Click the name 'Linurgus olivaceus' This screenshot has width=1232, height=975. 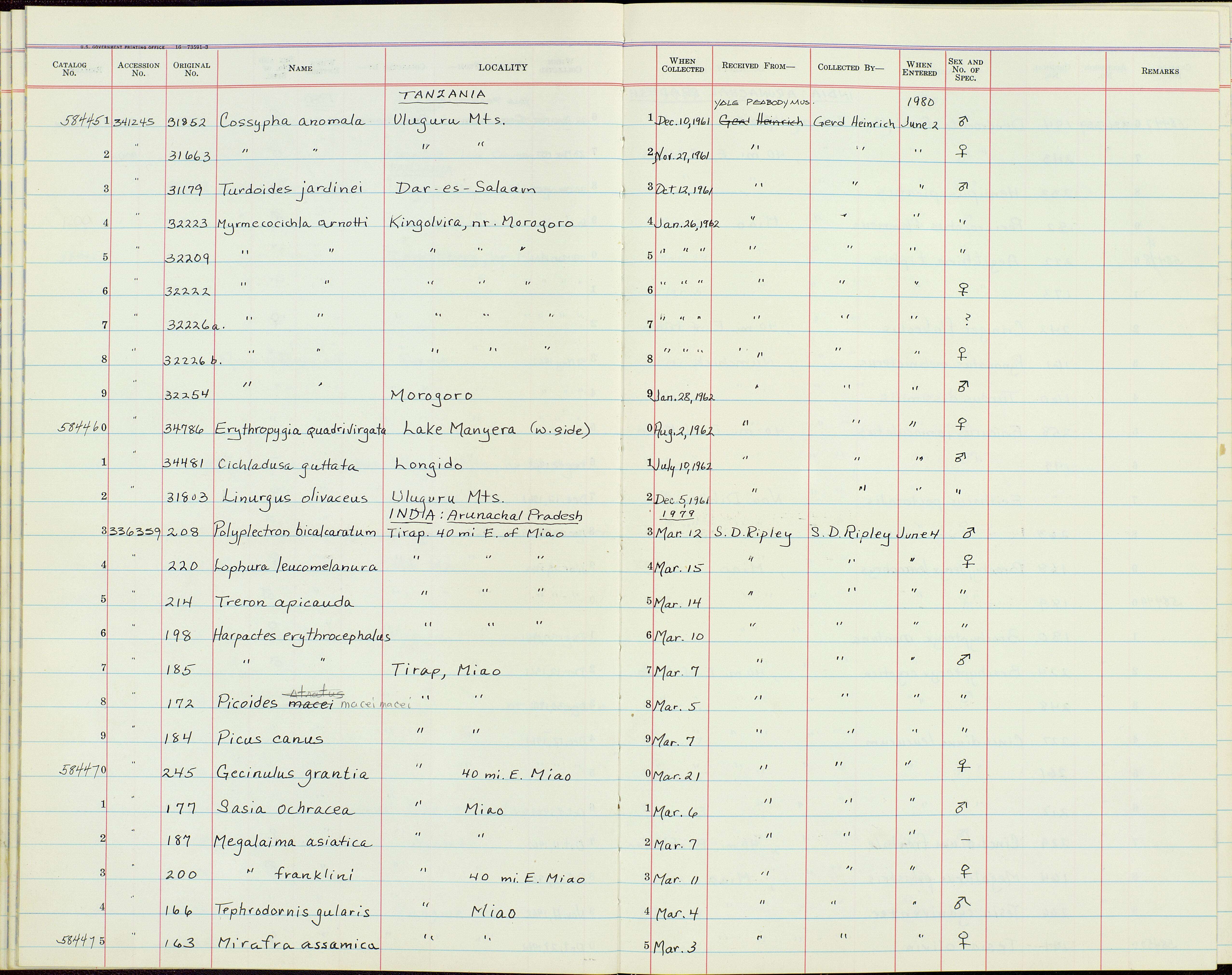pos(295,498)
